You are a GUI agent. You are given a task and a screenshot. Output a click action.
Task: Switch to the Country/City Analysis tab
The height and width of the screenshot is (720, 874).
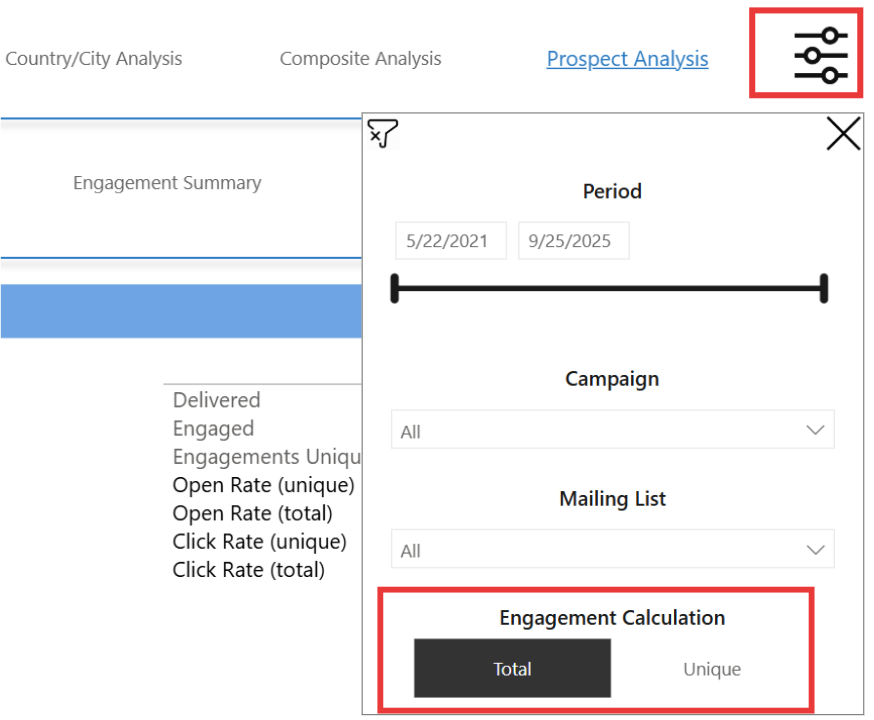(x=94, y=58)
